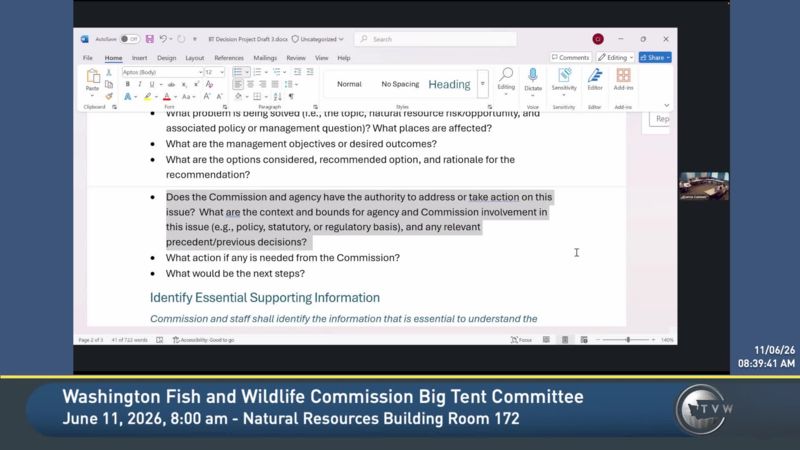Clear all formatting from selection
The width and height of the screenshot is (800, 450).
coord(209,84)
